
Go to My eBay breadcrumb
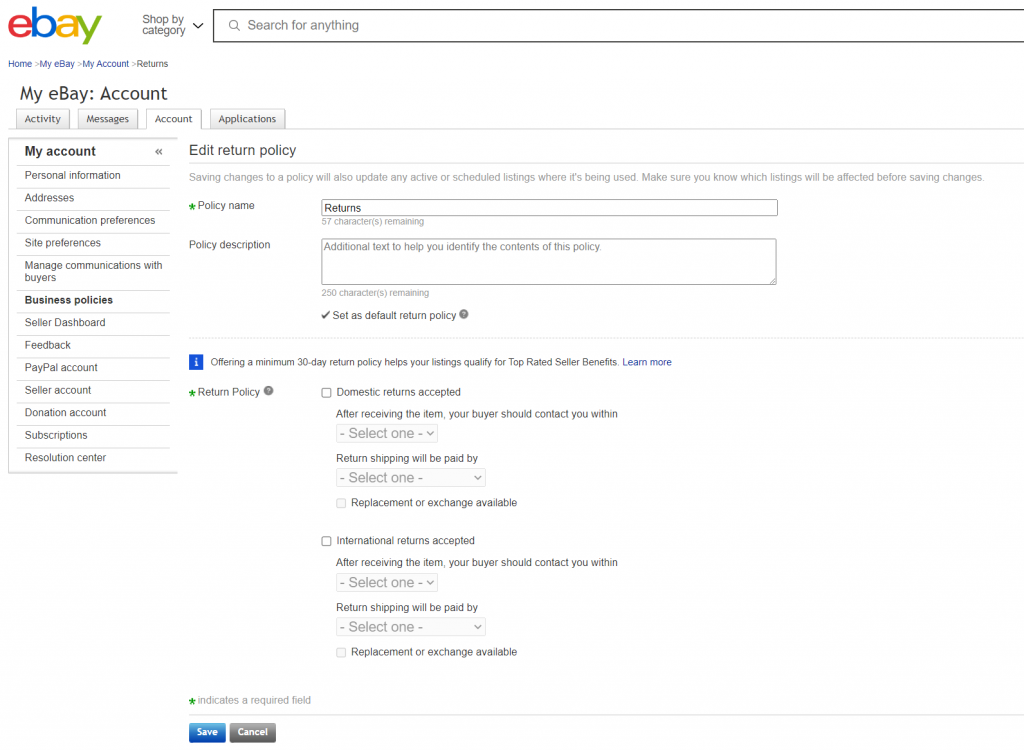click(x=57, y=63)
